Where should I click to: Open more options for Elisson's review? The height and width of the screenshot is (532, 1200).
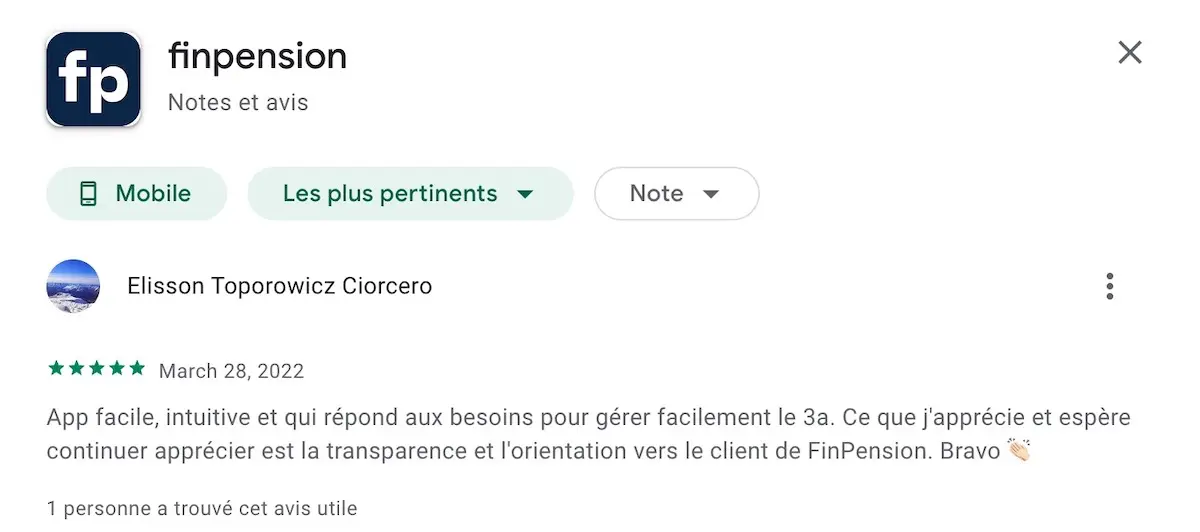(x=1109, y=287)
